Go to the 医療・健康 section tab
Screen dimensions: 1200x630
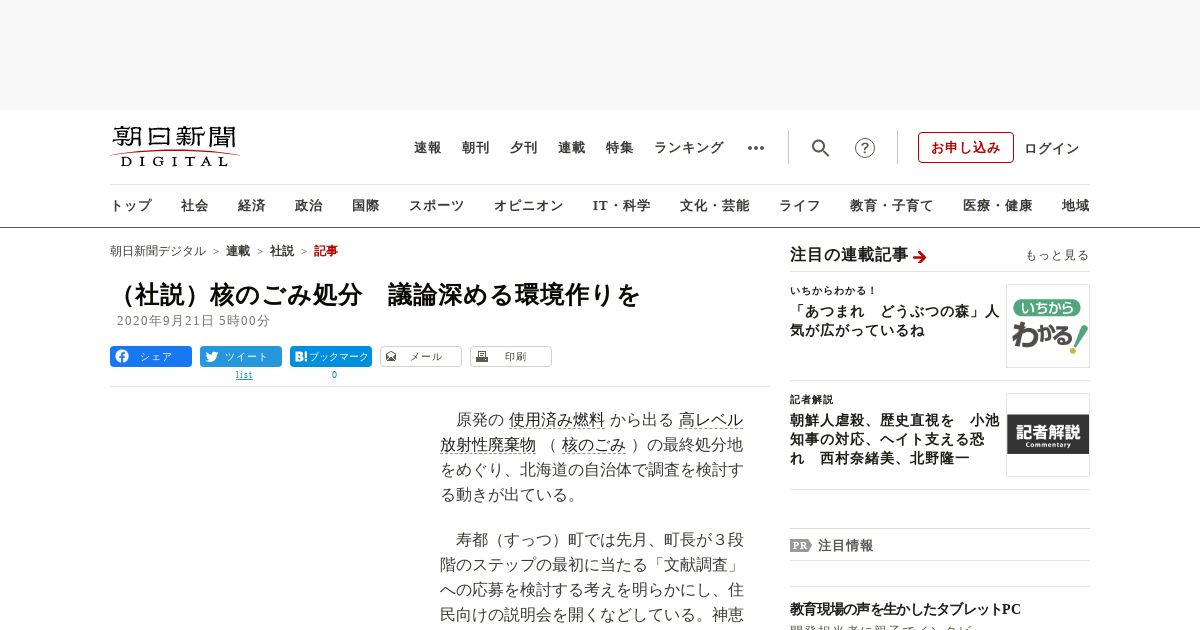click(x=998, y=206)
